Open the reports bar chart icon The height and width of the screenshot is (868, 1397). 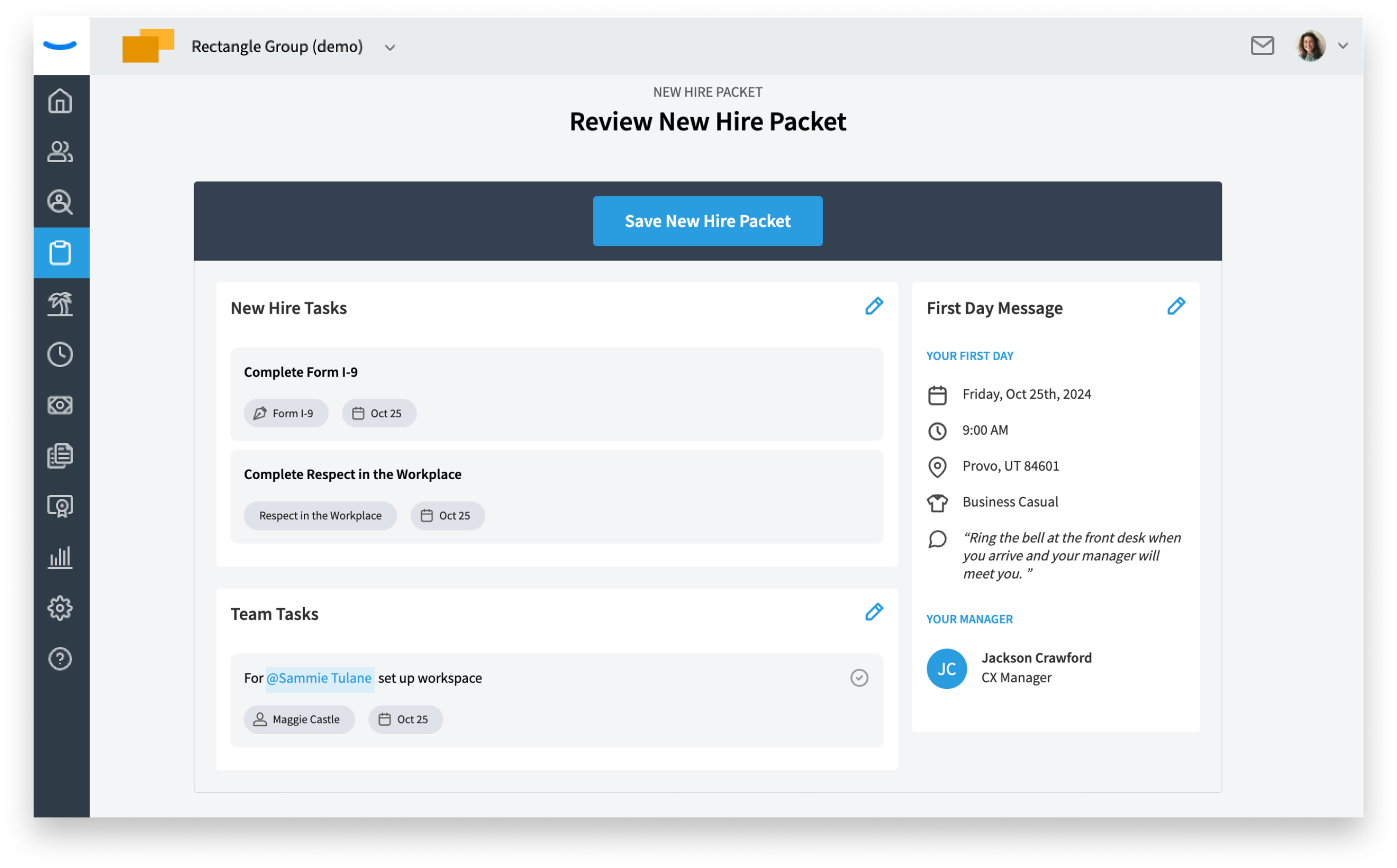click(x=60, y=557)
